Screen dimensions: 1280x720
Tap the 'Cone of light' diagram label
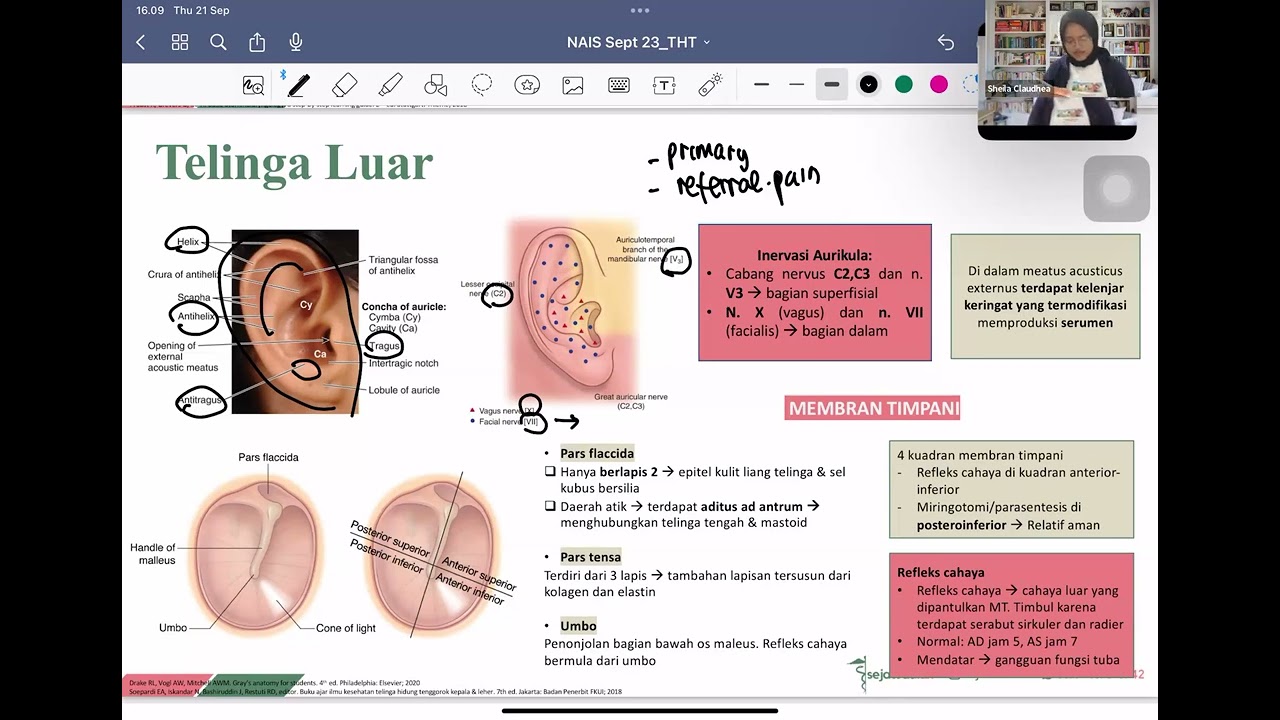coord(346,628)
